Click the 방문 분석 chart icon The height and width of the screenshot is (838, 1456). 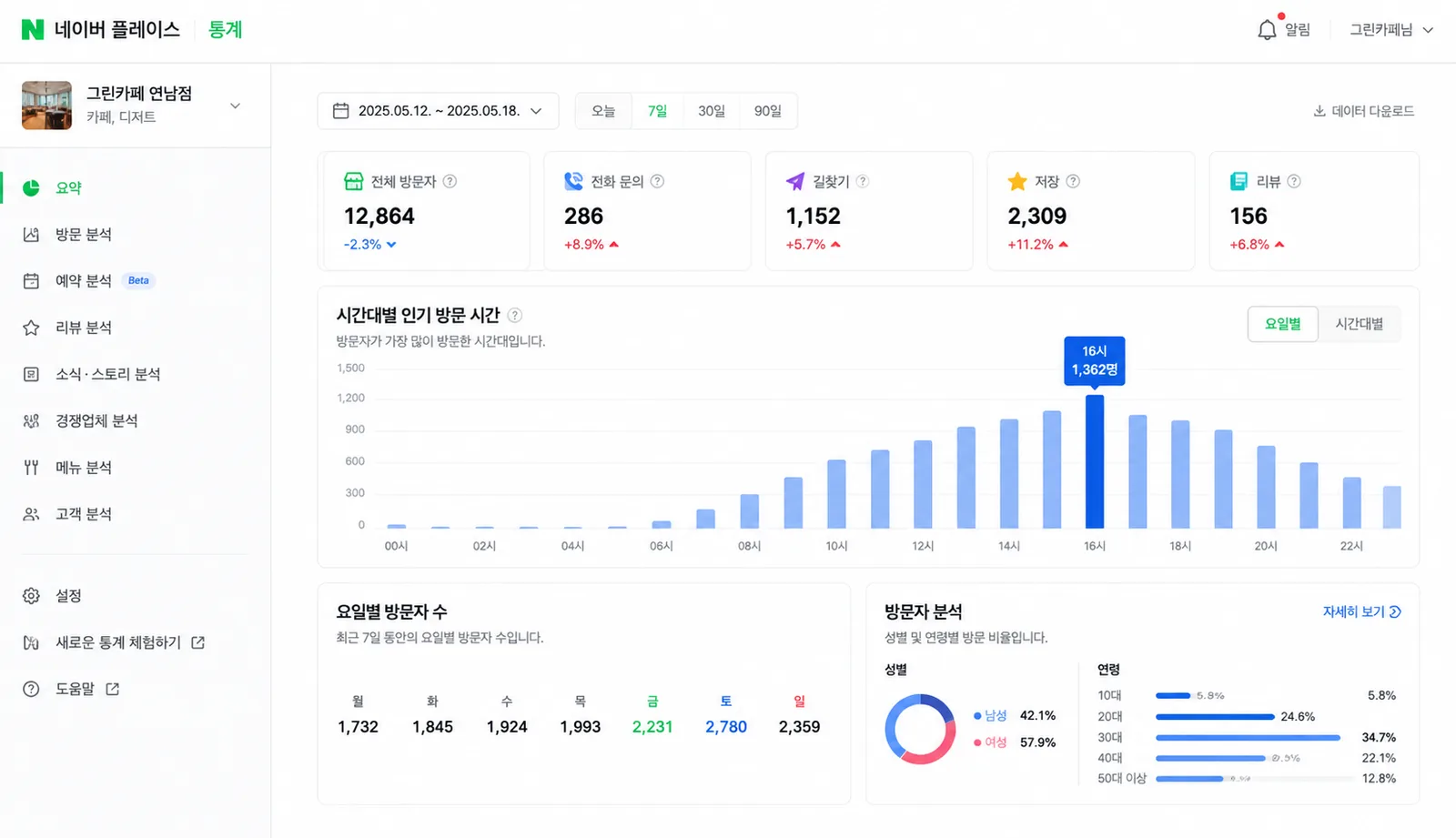click(x=31, y=235)
